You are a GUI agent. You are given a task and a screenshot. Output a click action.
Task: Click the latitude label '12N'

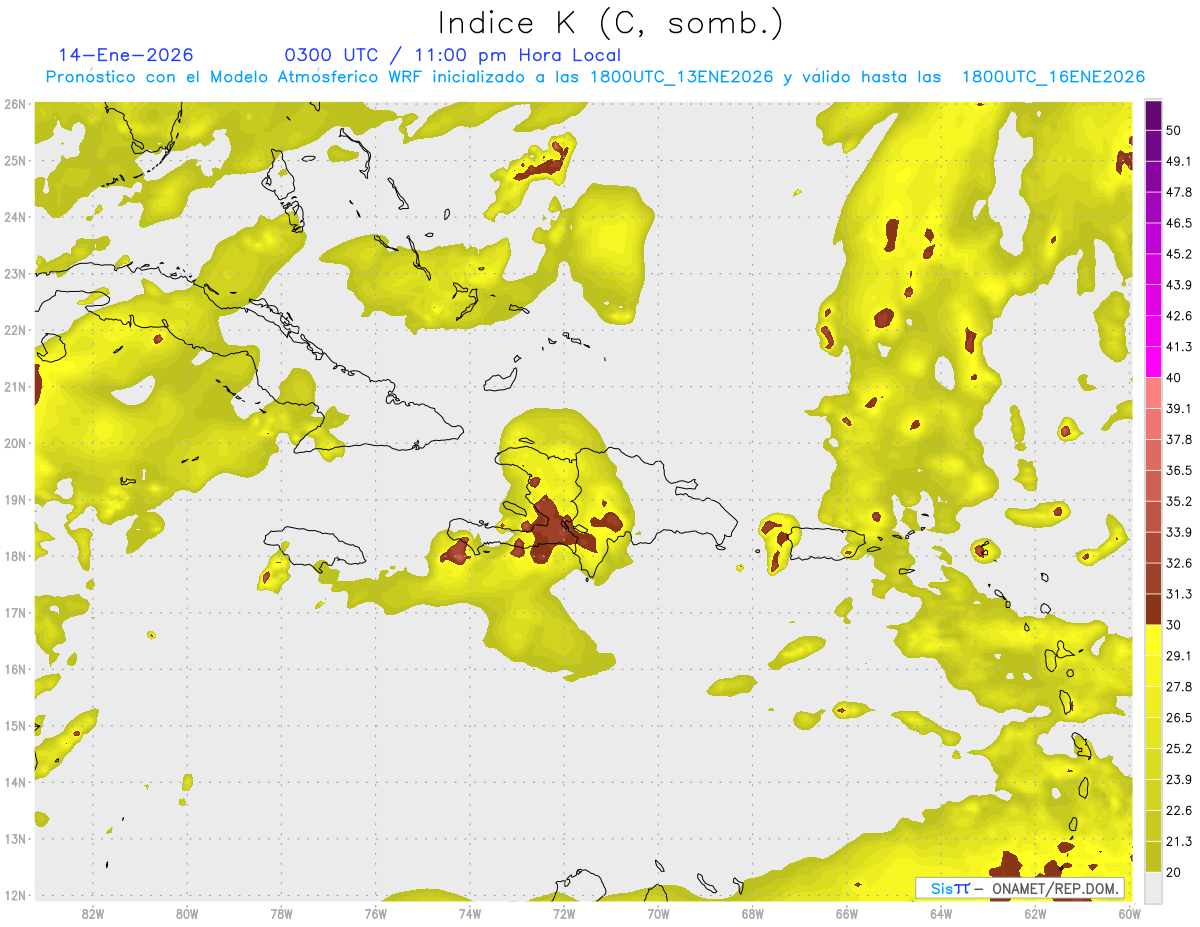coord(15,895)
